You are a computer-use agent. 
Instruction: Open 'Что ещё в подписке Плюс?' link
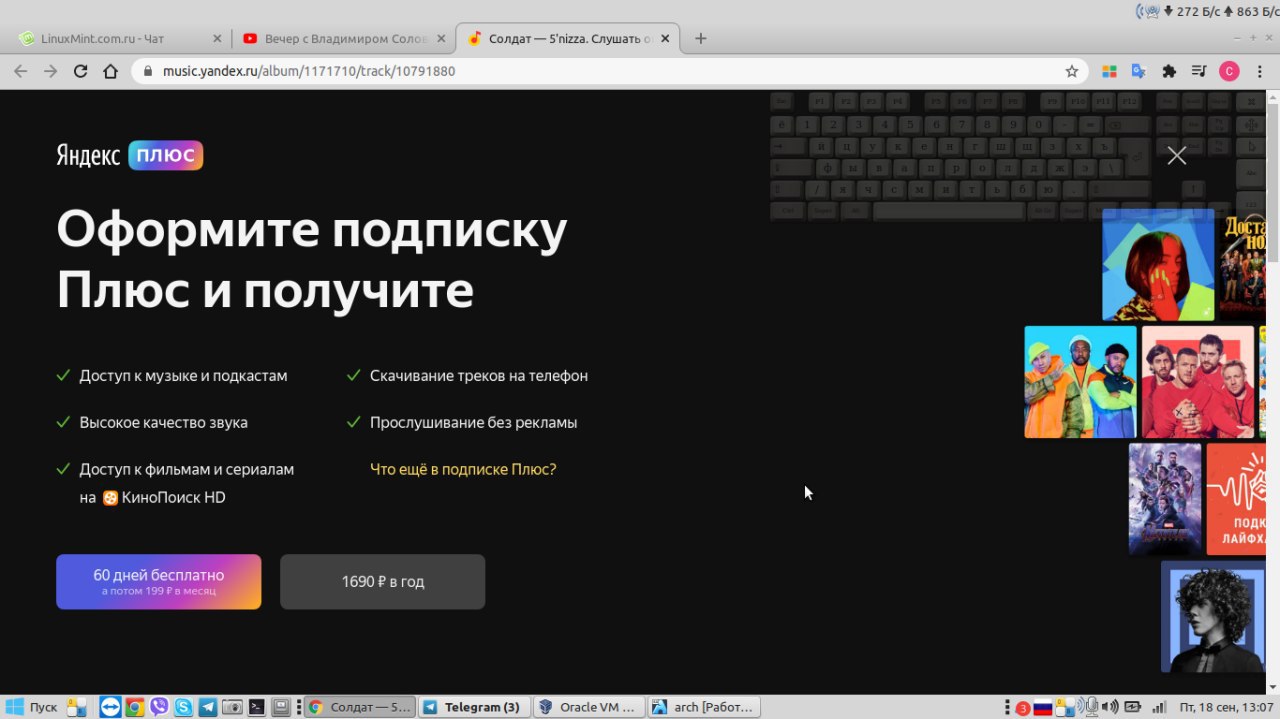coord(463,469)
